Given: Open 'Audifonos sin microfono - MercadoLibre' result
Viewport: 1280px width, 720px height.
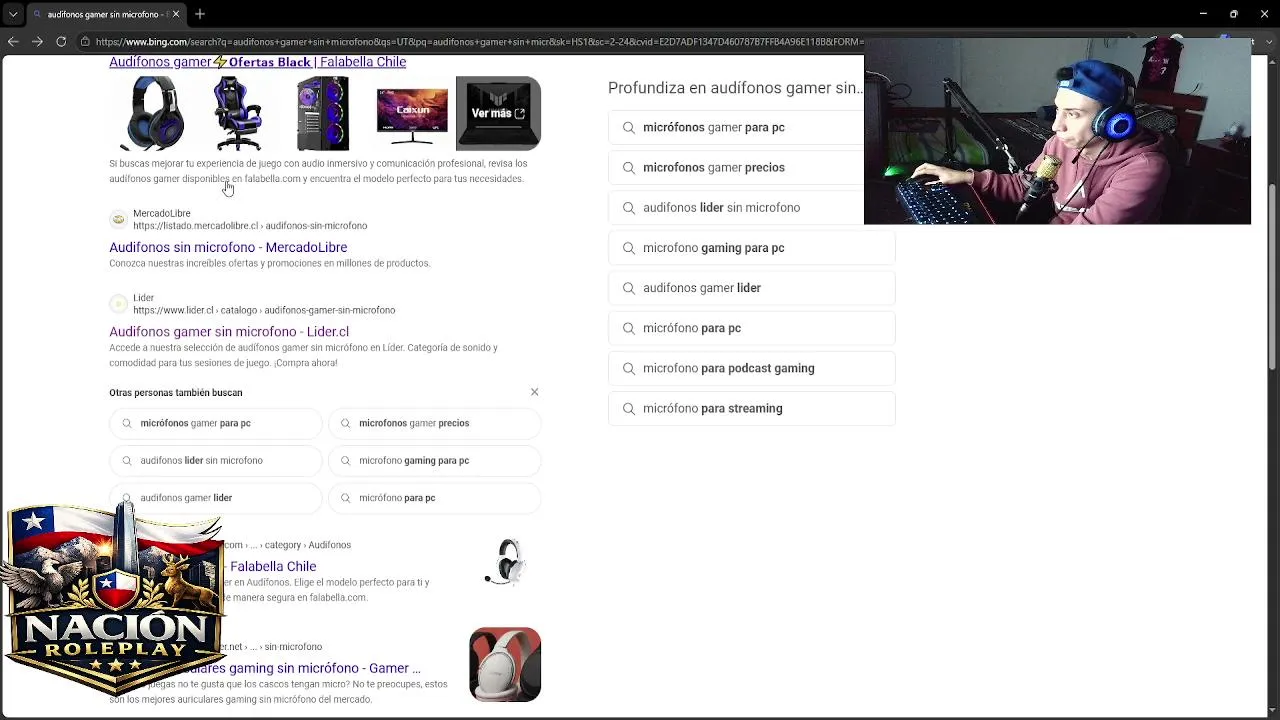Looking at the screenshot, I should tap(228, 247).
